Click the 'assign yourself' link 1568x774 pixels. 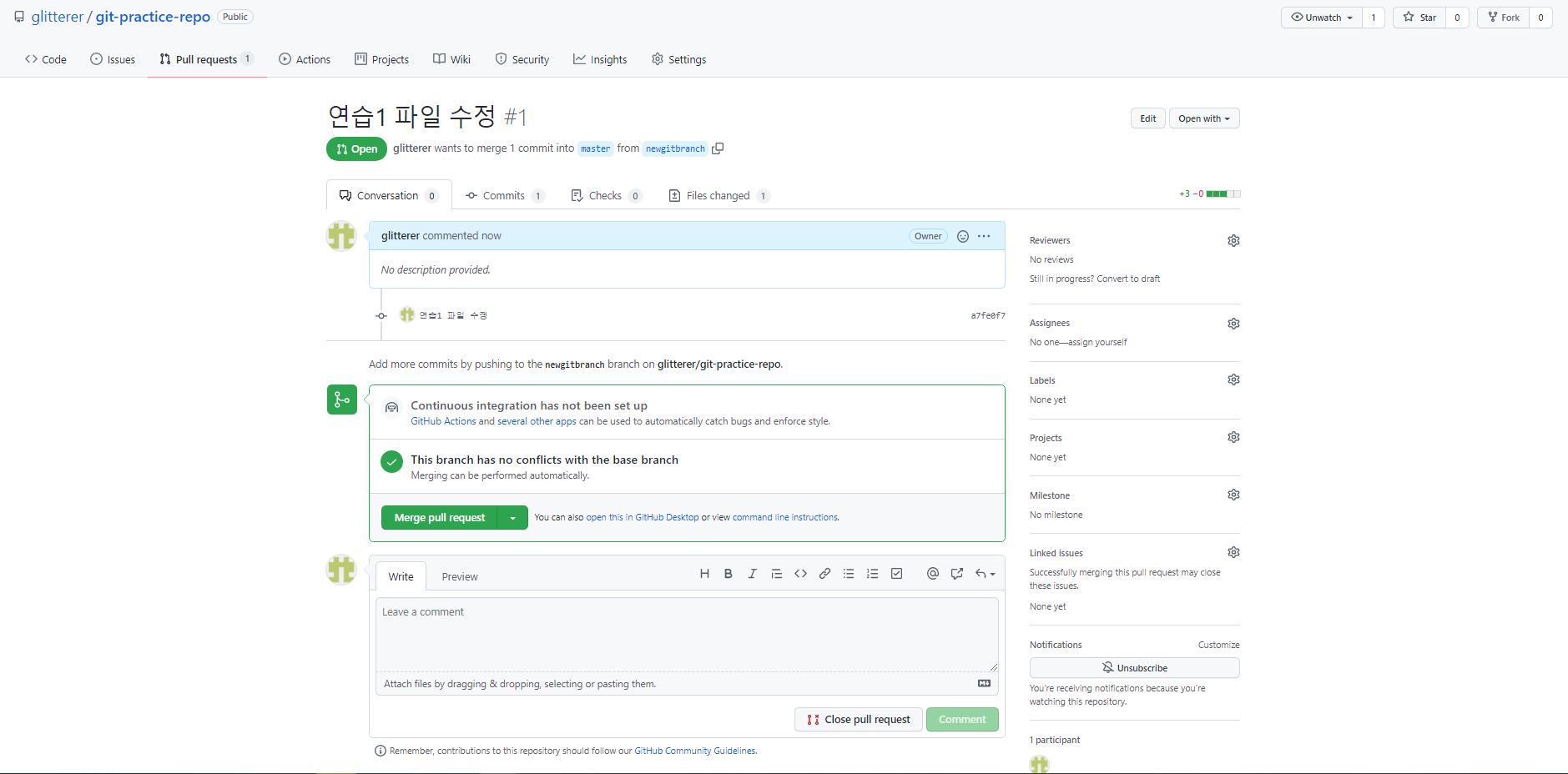point(1097,343)
